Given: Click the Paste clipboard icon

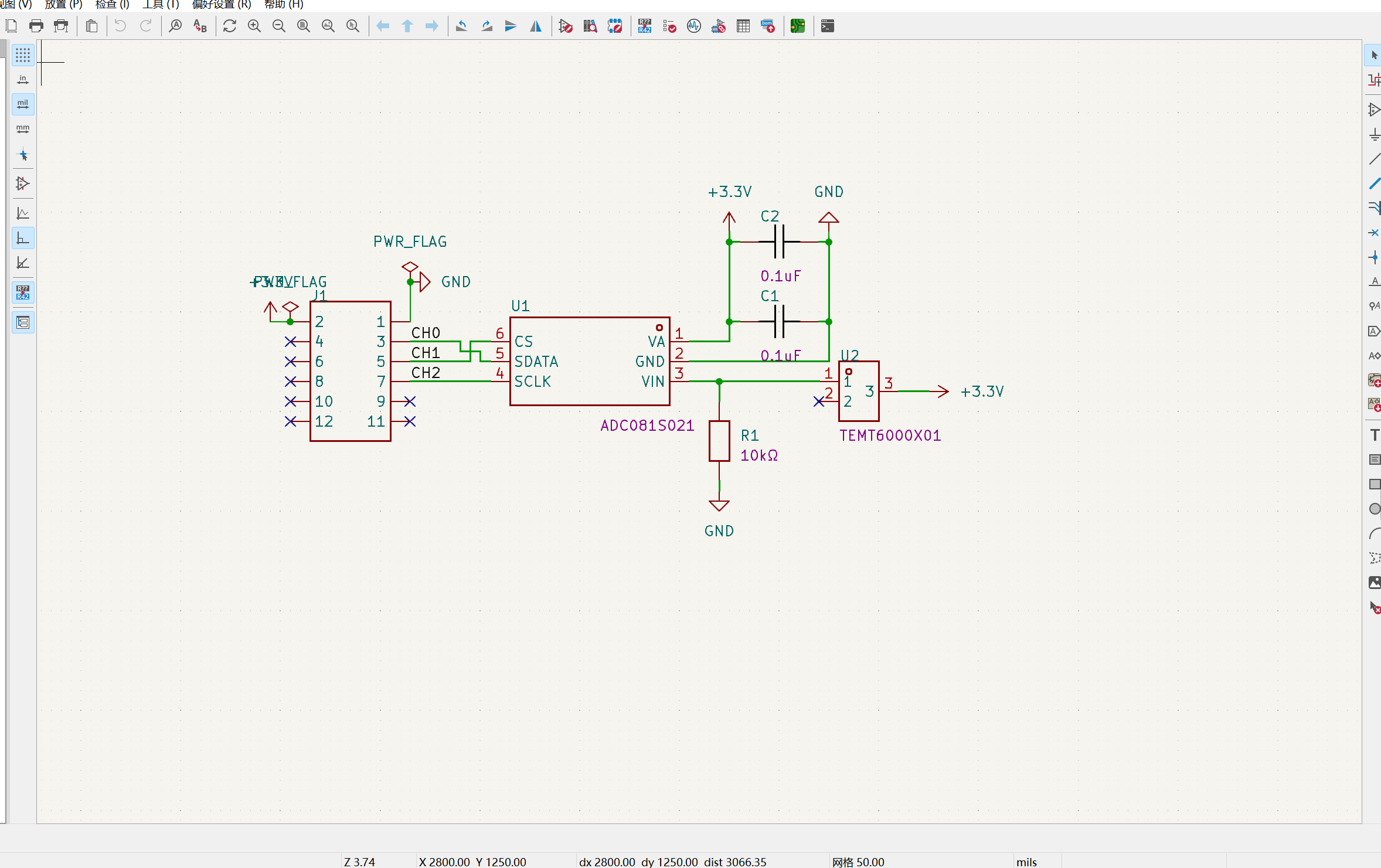Looking at the screenshot, I should click(91, 26).
